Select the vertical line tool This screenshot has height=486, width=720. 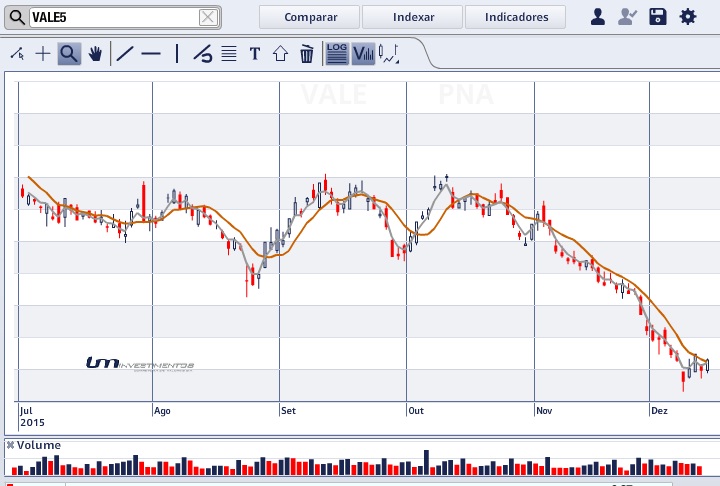click(177, 54)
